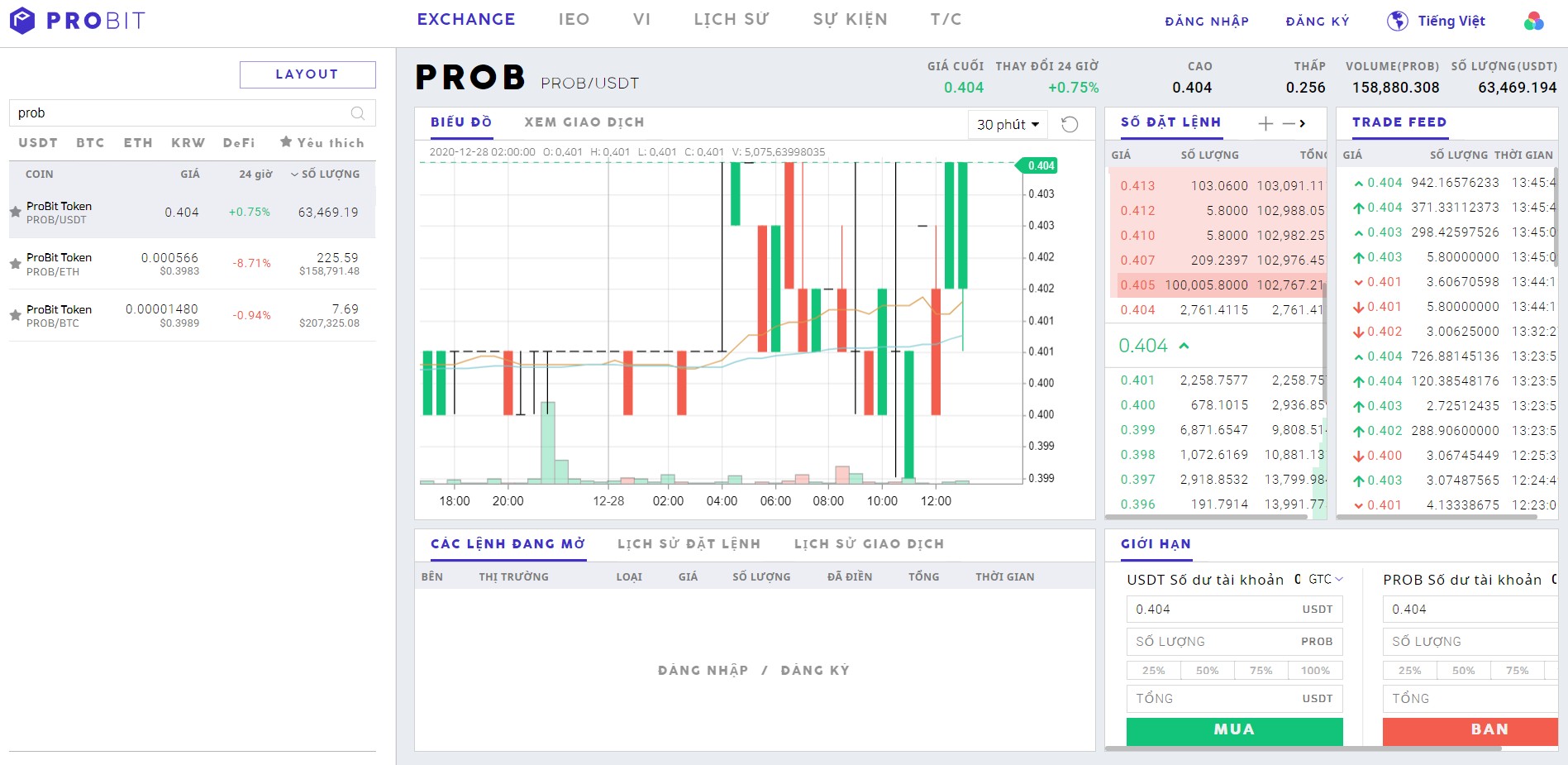This screenshot has height=765, width=1568.
Task: Click ĐĂNG KÝ in the header
Action: 1318,21
